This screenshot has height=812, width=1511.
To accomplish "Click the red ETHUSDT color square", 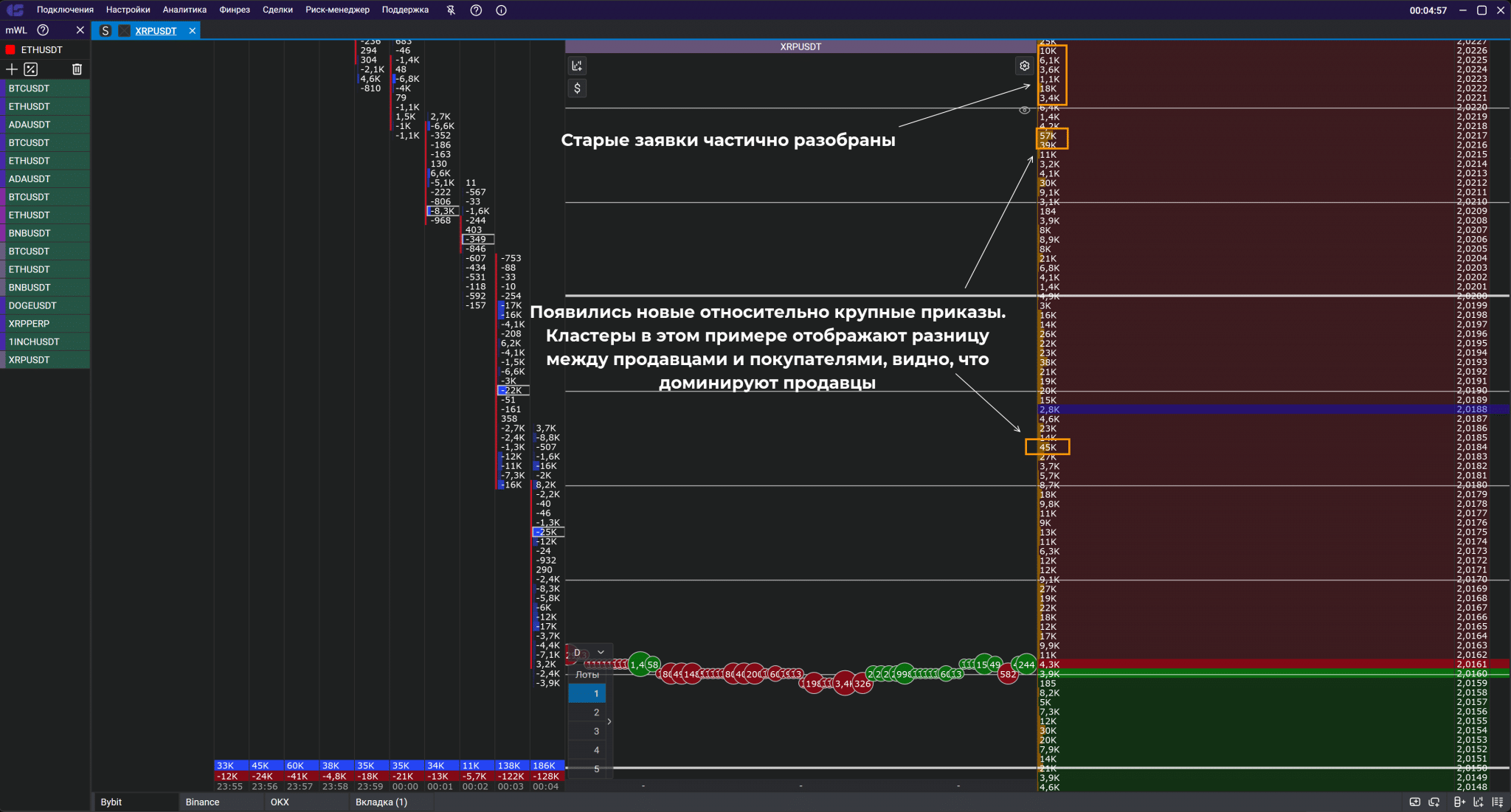I will [x=10, y=50].
